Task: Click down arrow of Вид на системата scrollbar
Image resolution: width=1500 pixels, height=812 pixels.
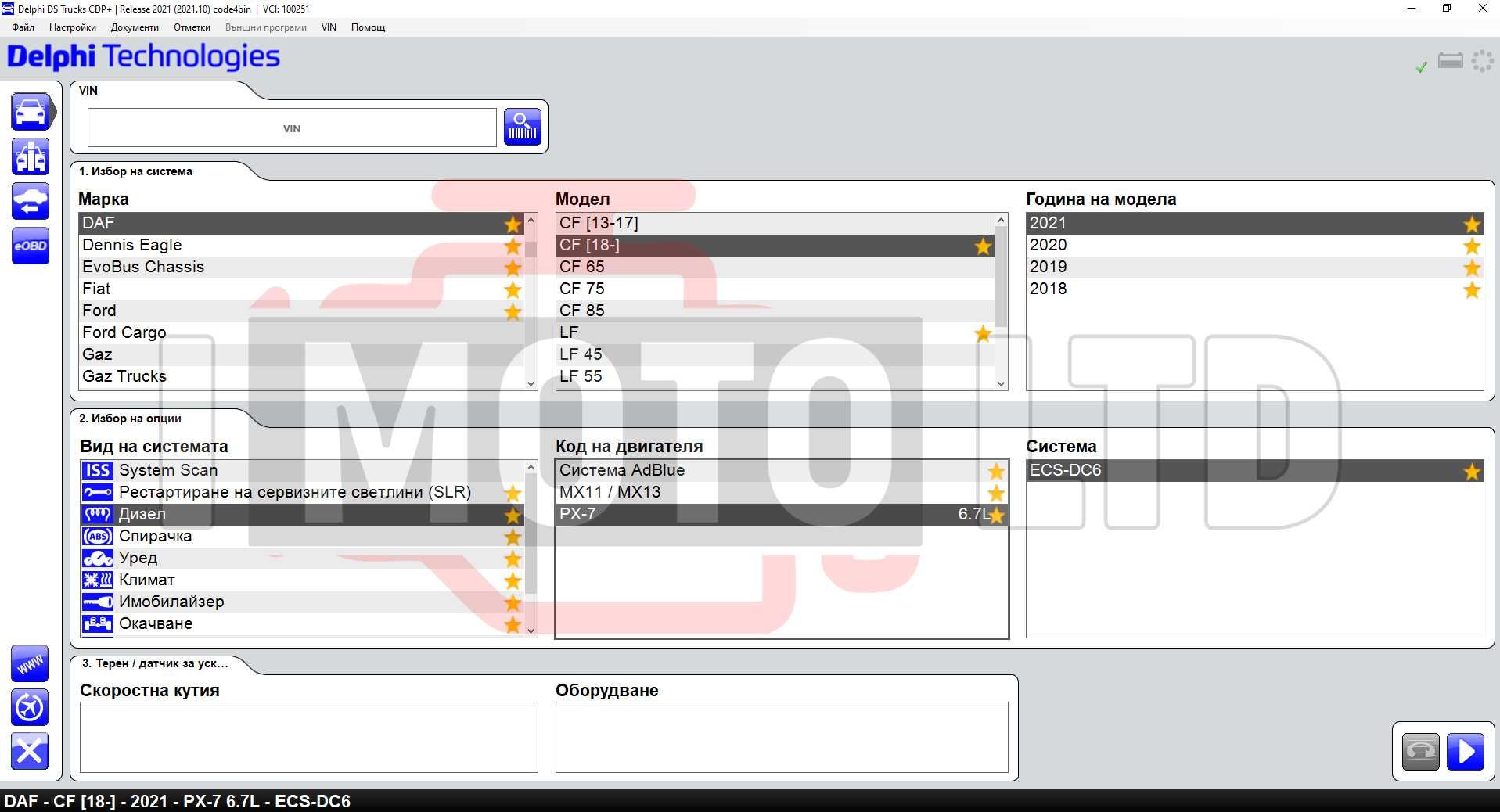Action: click(531, 631)
